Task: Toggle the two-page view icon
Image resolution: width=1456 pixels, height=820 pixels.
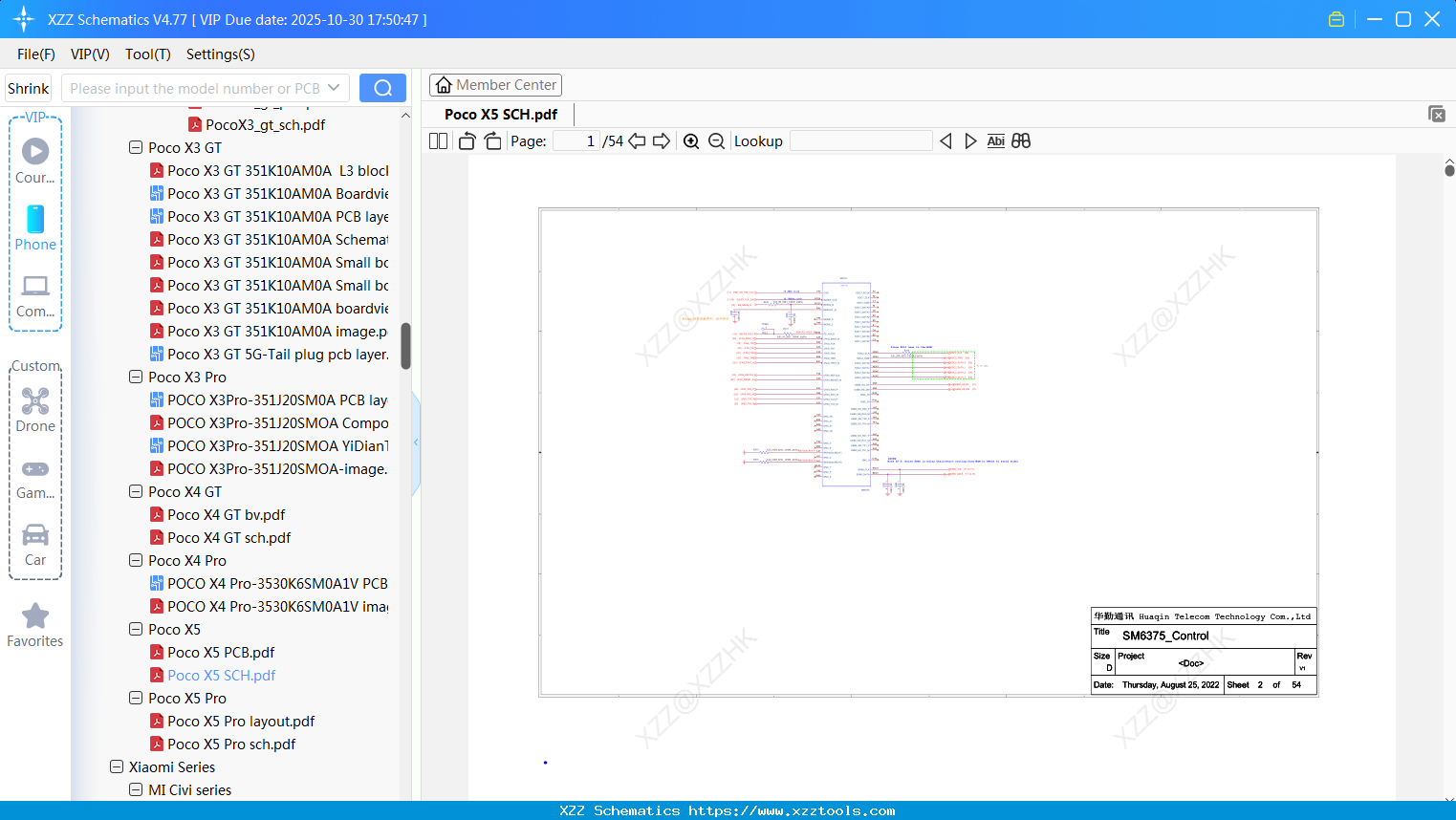Action: tap(438, 141)
